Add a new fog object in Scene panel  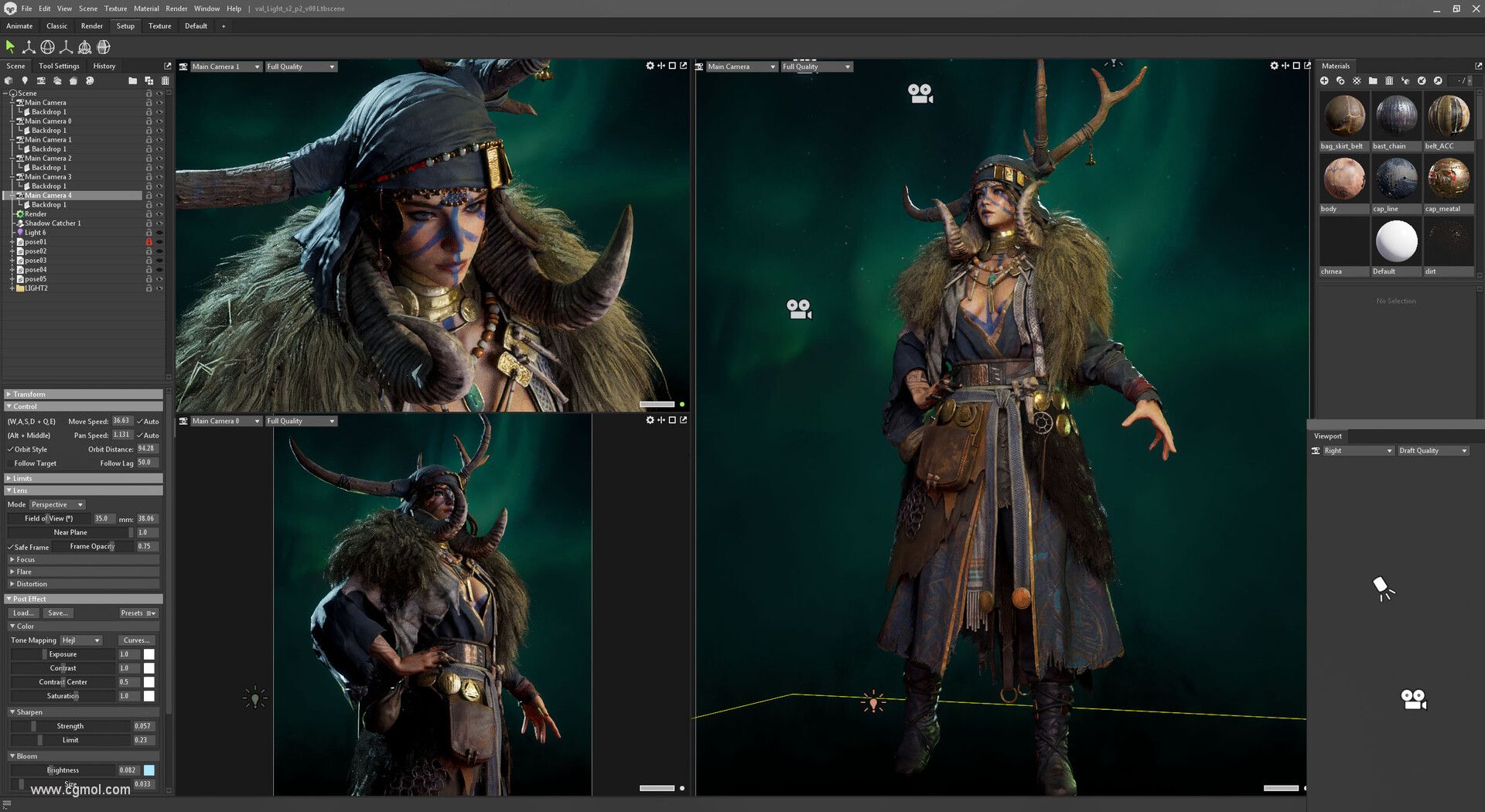coord(57,80)
